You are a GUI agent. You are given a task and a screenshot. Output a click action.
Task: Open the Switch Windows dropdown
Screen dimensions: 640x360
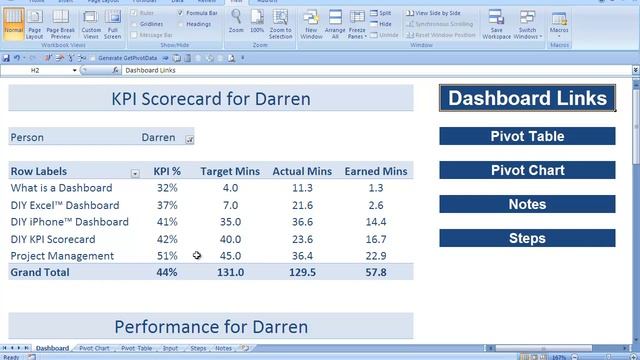tap(528, 24)
